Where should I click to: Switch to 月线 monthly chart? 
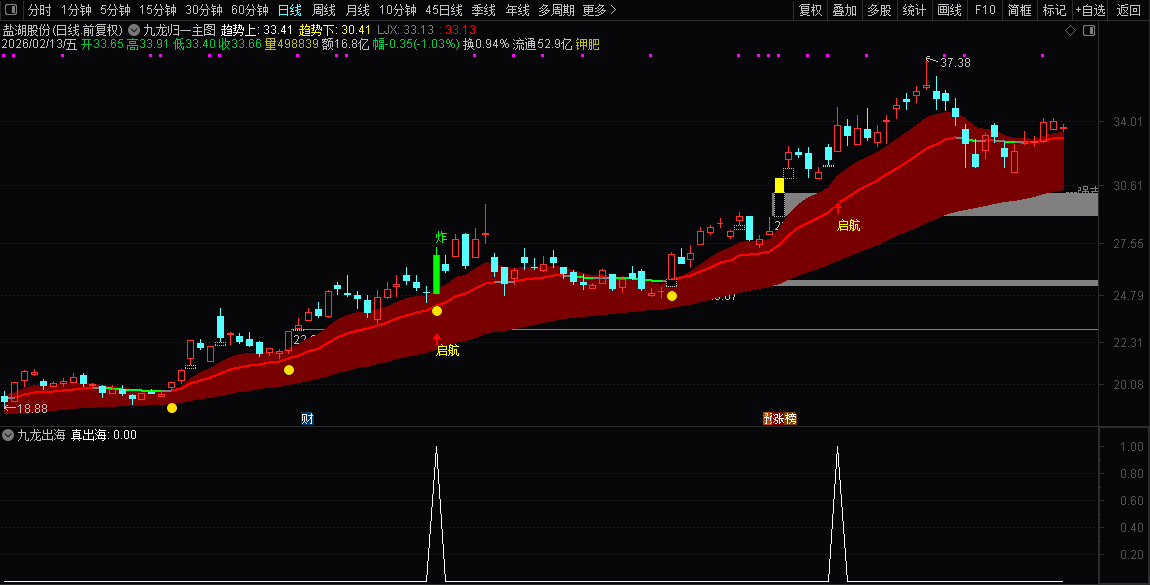(x=357, y=10)
